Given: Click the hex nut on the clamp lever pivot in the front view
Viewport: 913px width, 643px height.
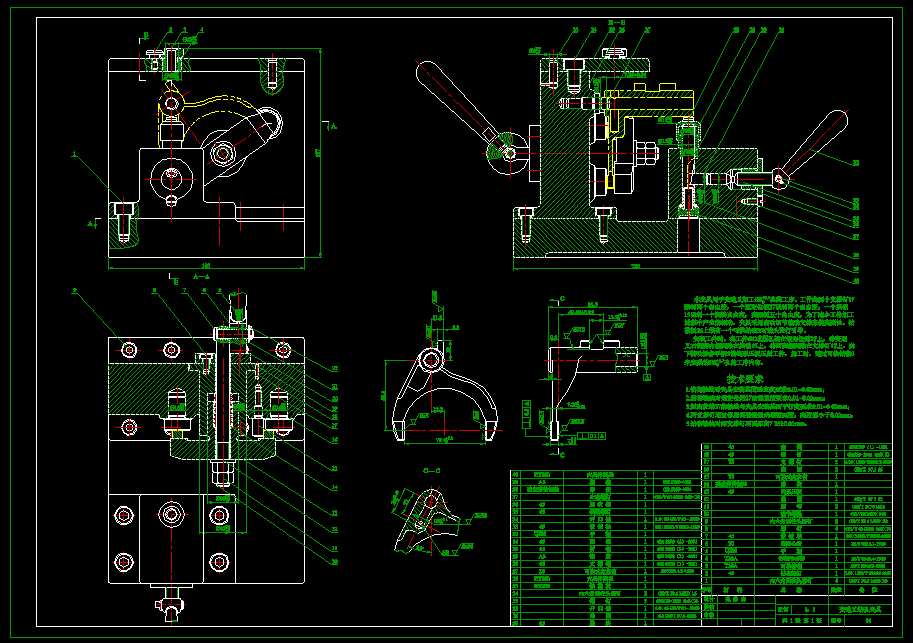Looking at the screenshot, I should 222,154.
